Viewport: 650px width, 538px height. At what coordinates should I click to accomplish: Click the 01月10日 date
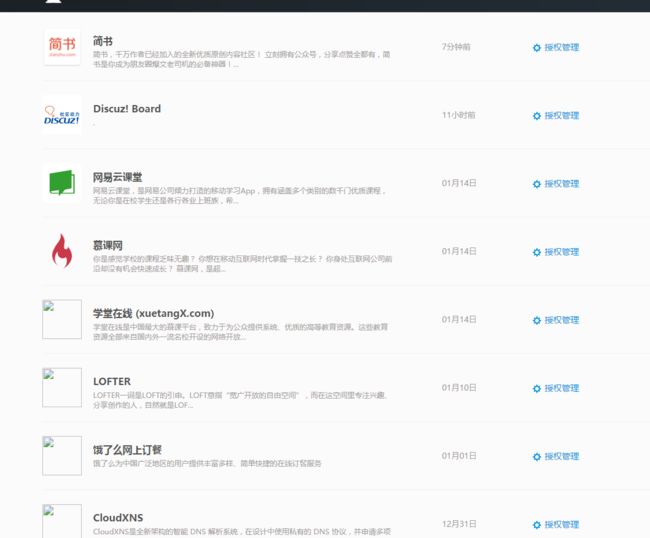[x=459, y=388]
